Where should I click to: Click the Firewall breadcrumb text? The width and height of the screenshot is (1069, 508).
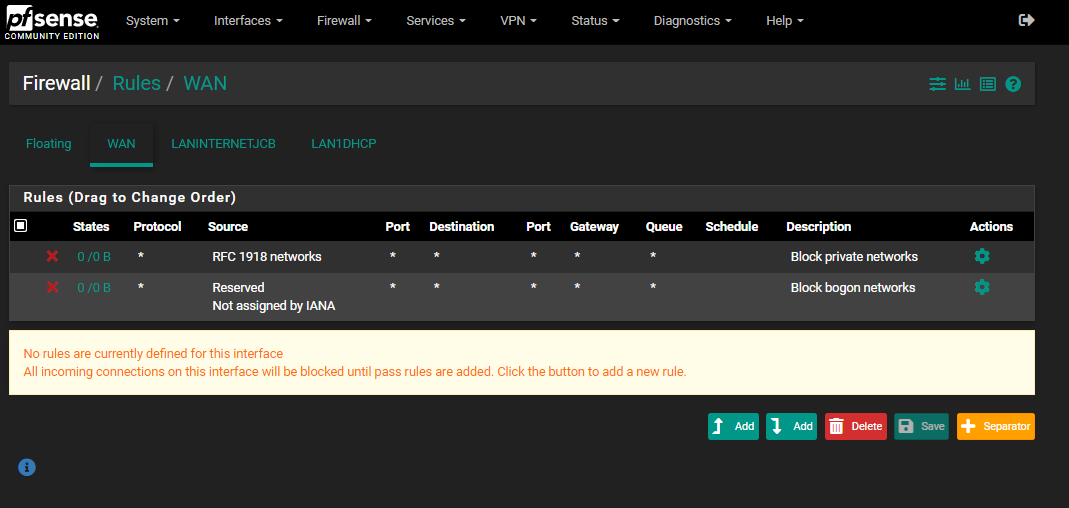pyautogui.click(x=57, y=83)
